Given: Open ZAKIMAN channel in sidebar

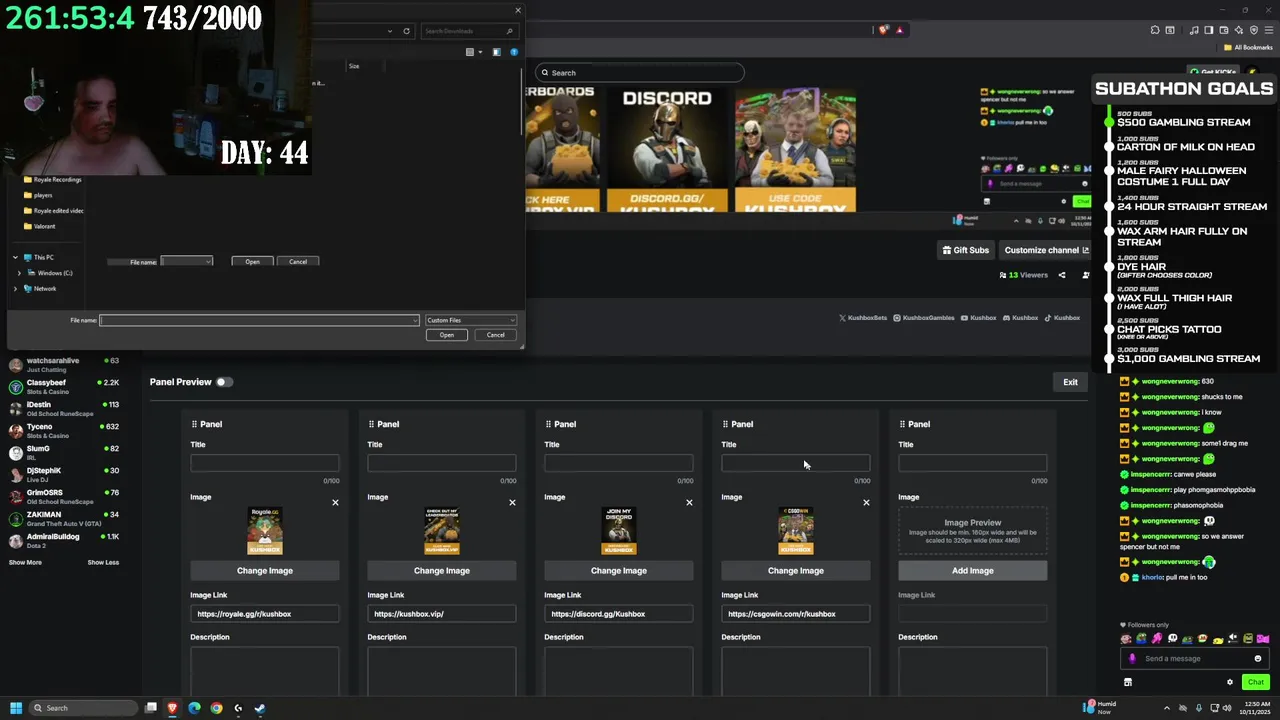Looking at the screenshot, I should 64,518.
